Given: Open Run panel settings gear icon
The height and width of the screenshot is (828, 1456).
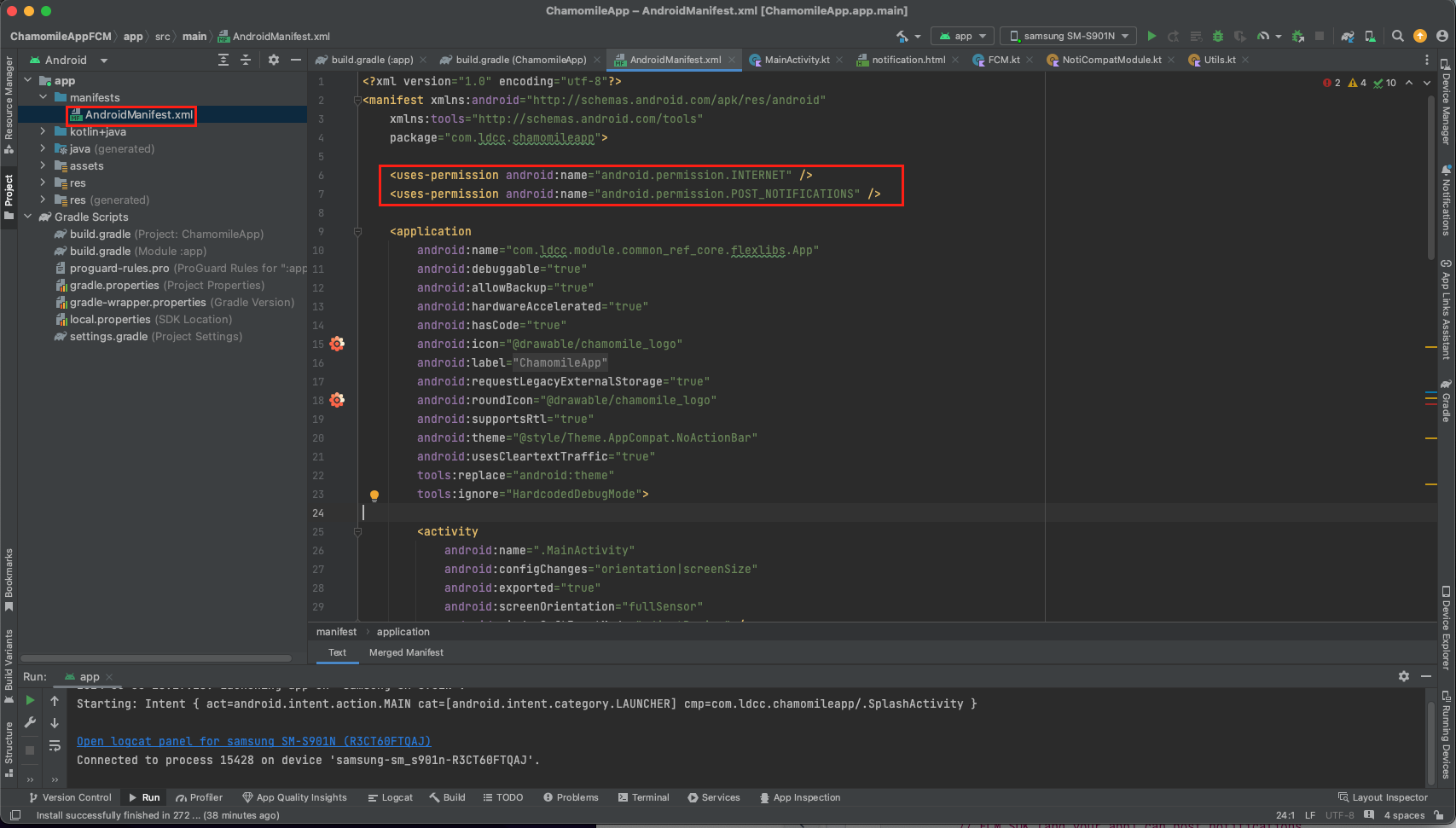Looking at the screenshot, I should tap(1403, 676).
